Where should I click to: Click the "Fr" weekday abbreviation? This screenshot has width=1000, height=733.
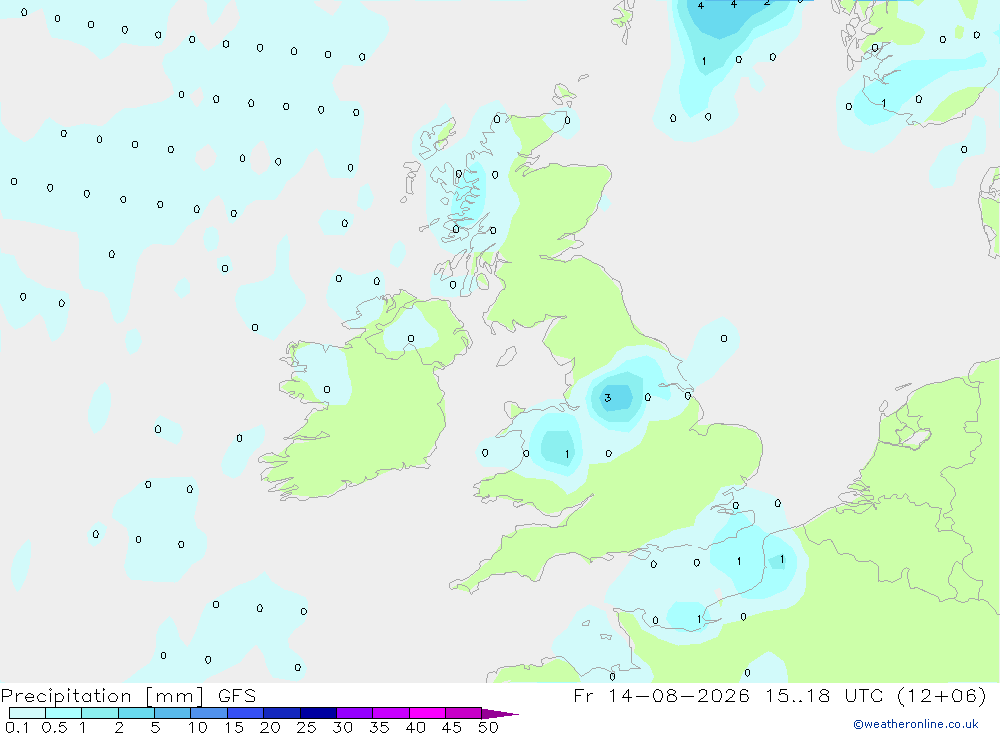click(583, 695)
